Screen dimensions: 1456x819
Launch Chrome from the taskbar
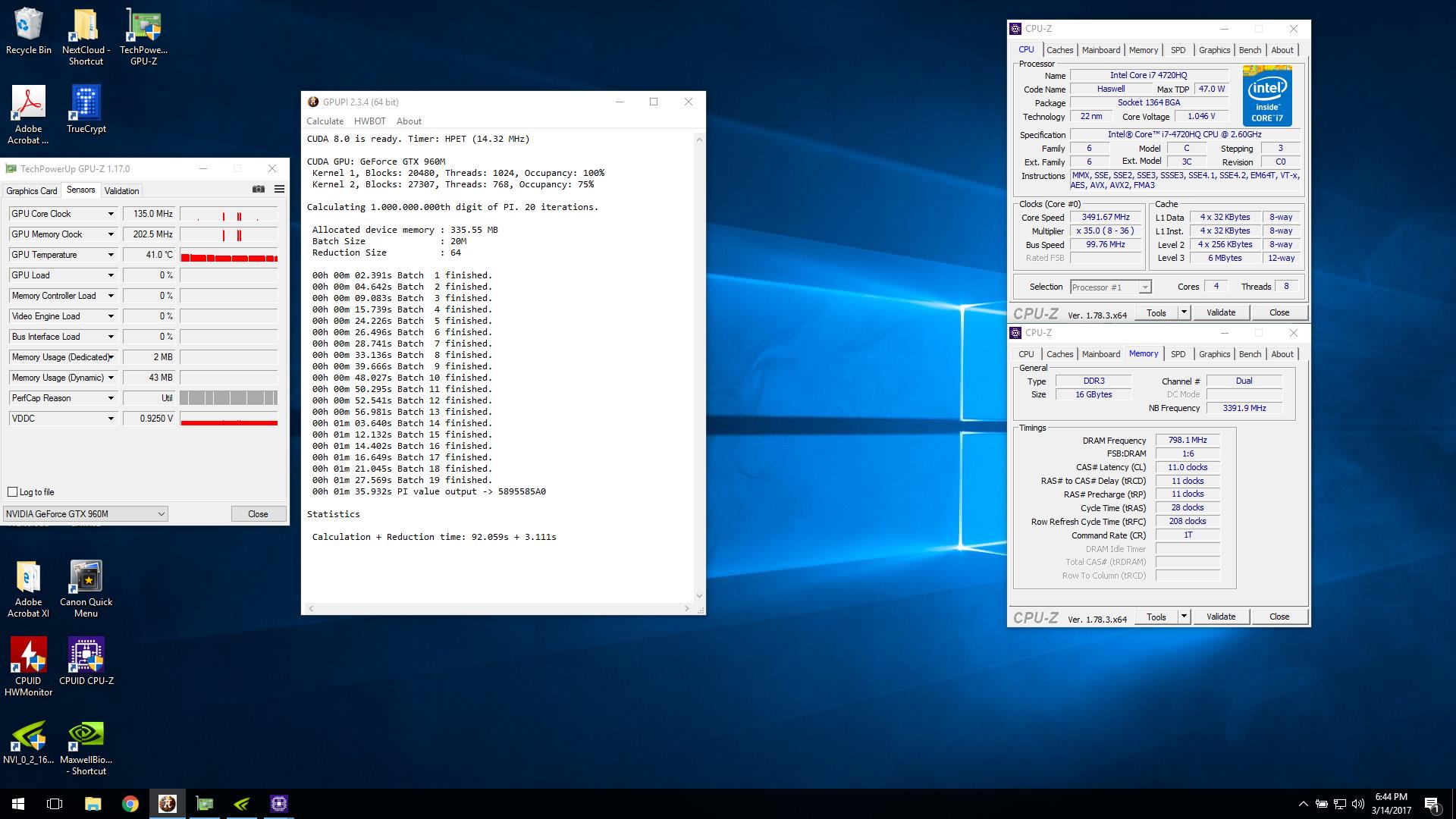point(130,804)
